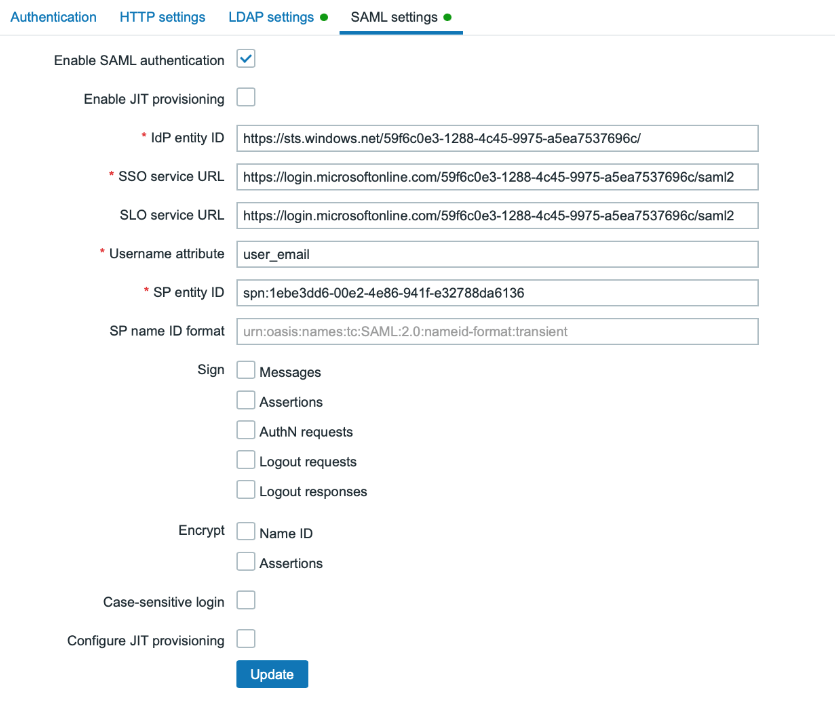835x703 pixels.
Task: Uncheck Enable SAML authentication
Action: [x=246, y=59]
